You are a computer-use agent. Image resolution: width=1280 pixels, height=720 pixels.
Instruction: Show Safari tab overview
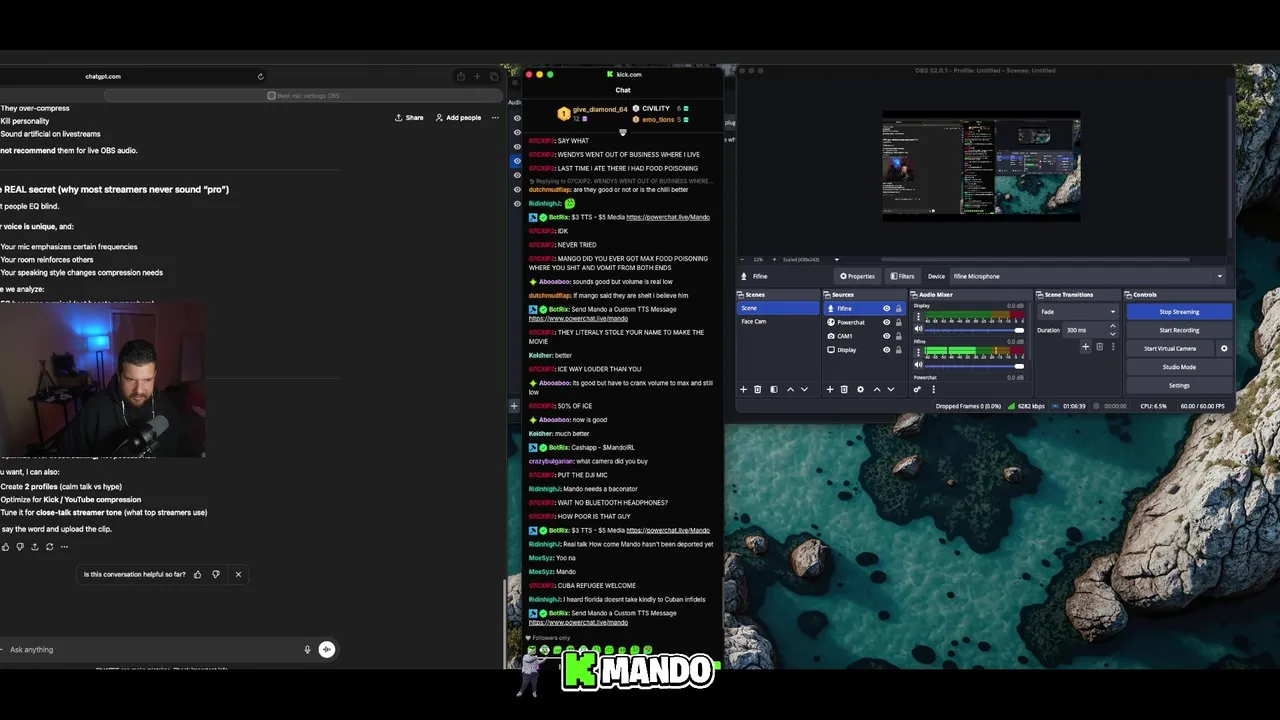tap(494, 76)
